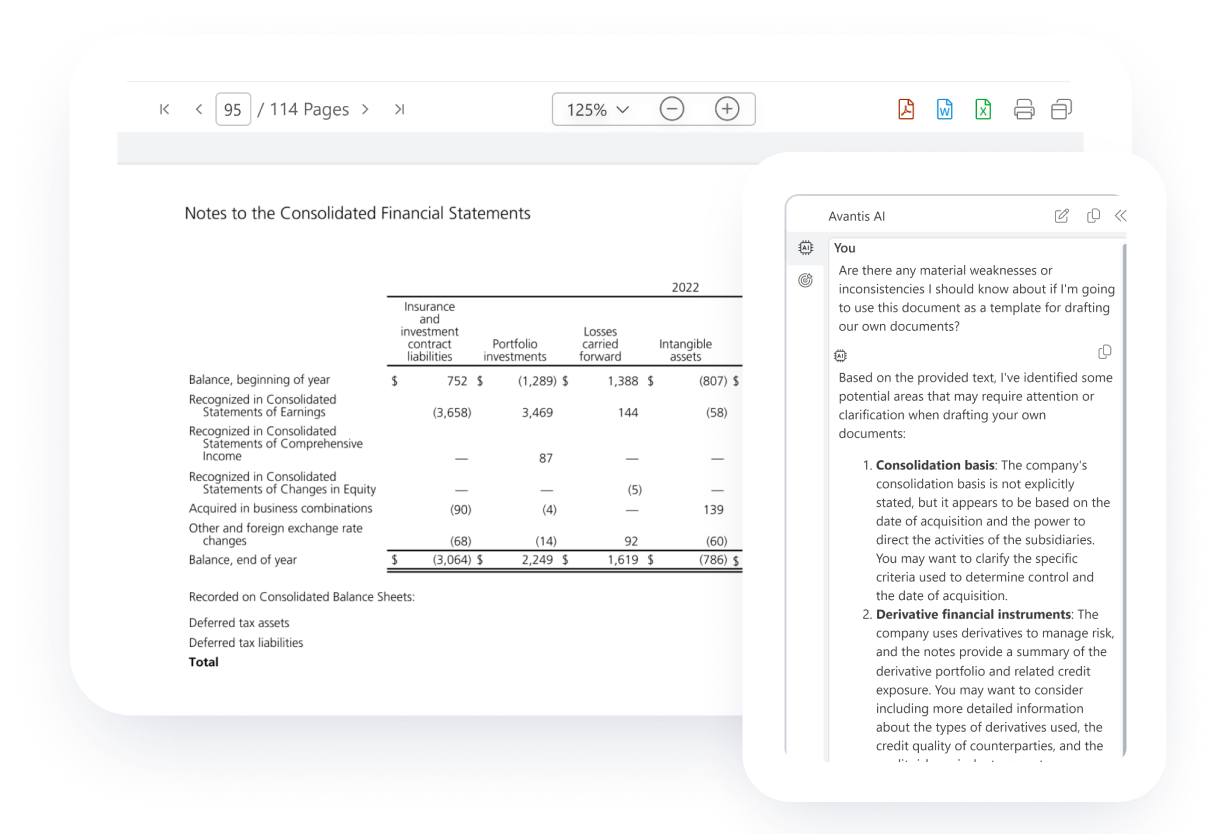Click the (786) end balance value
This screenshot has width=1219, height=834.
pos(712,560)
